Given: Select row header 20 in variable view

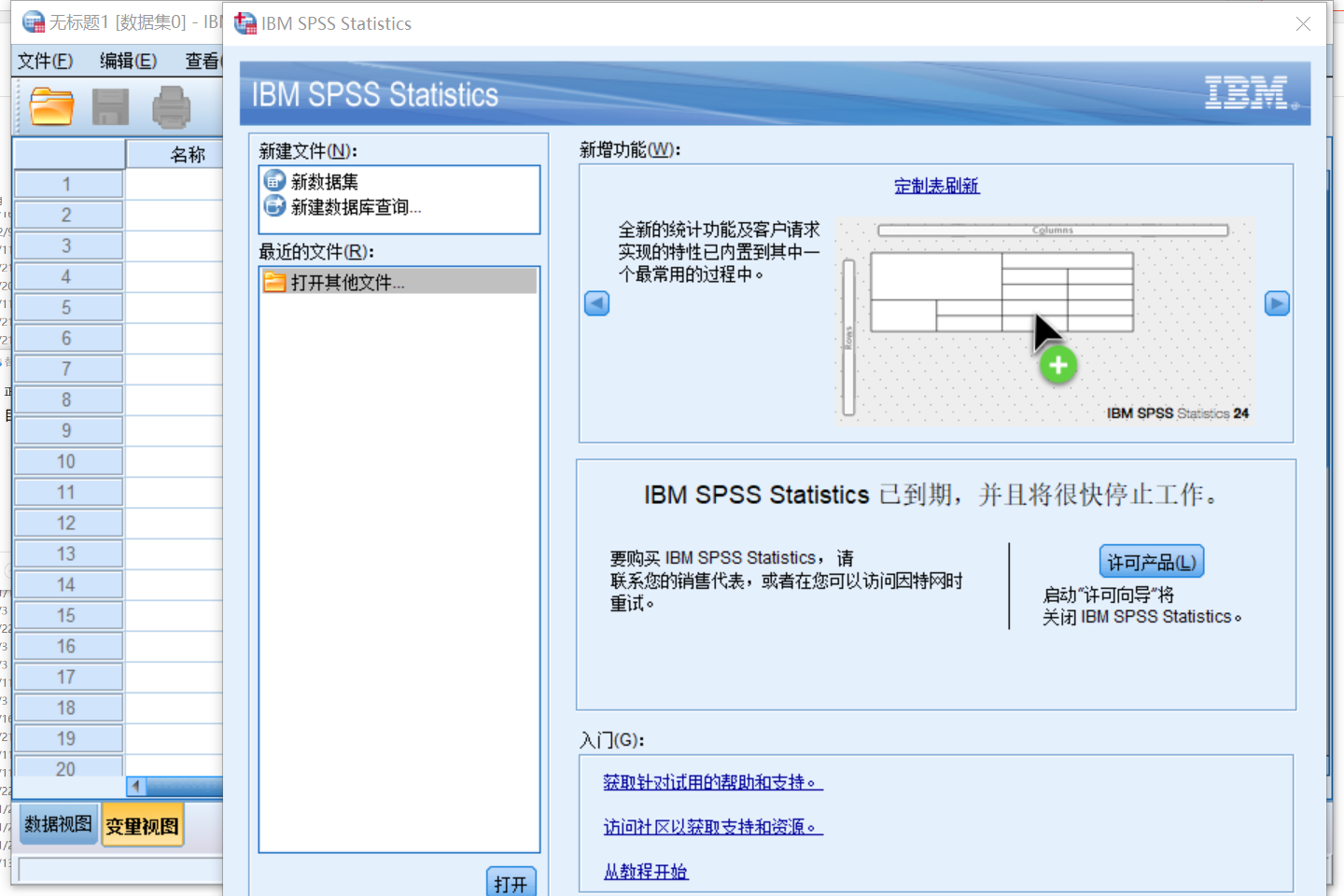Looking at the screenshot, I should coord(68,767).
